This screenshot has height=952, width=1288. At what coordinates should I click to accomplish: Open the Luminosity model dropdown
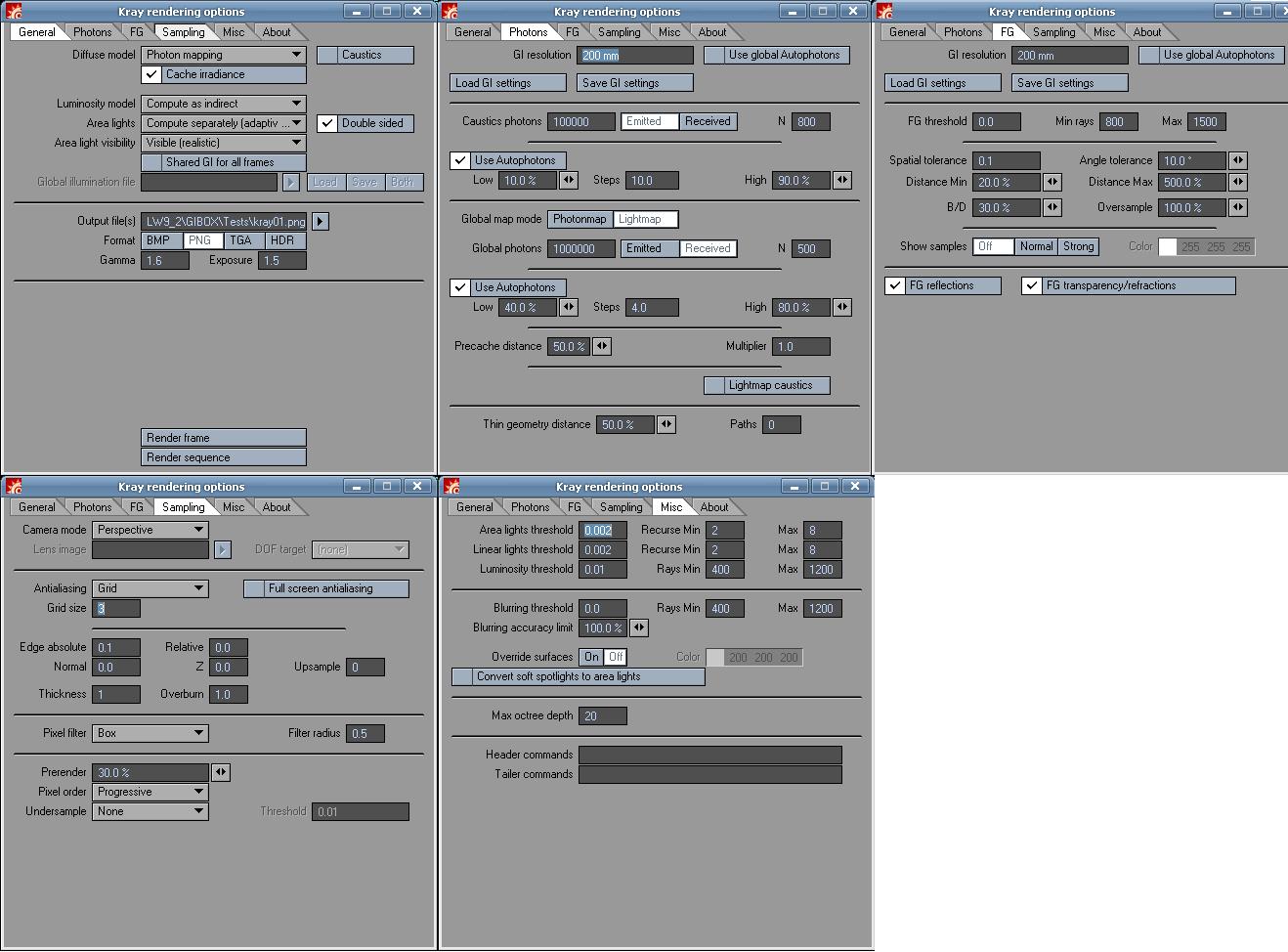(x=224, y=104)
